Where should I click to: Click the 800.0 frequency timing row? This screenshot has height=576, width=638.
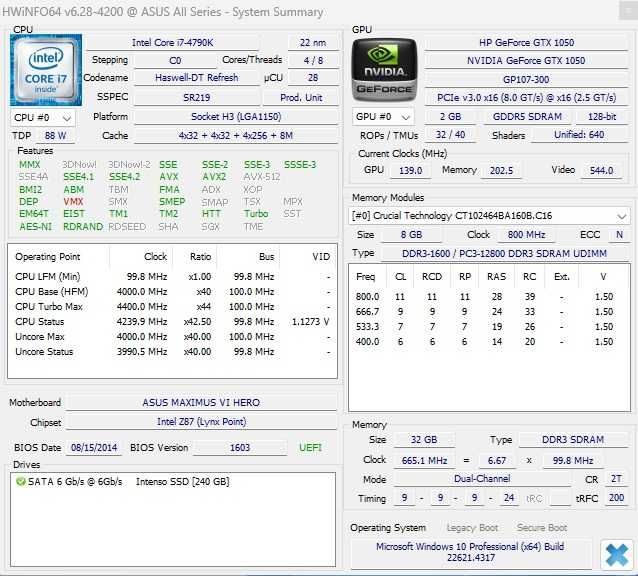click(489, 297)
